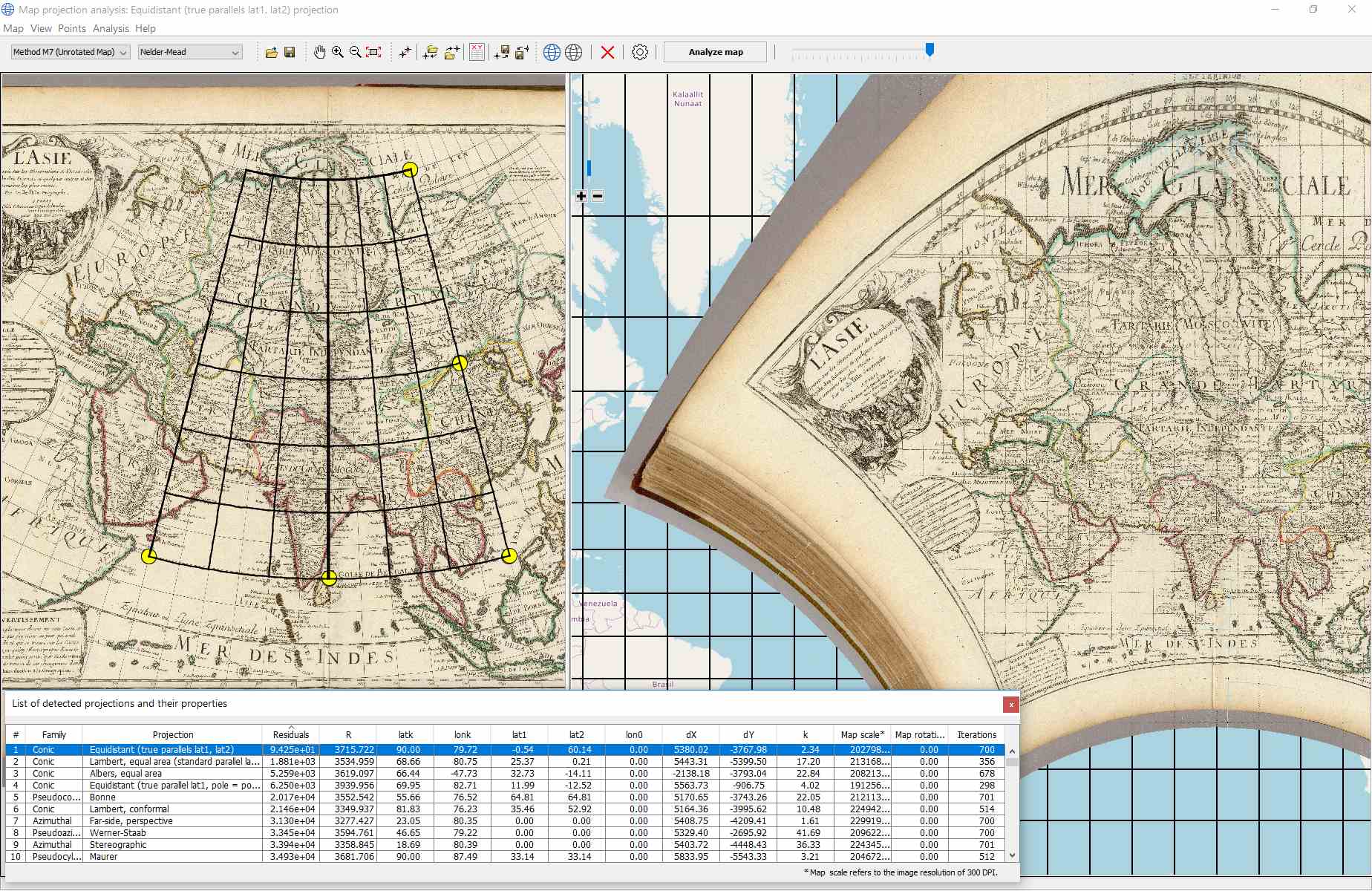Open the Nelder-Mead optimizer dropdown
The width and height of the screenshot is (1372, 891).
click(190, 52)
